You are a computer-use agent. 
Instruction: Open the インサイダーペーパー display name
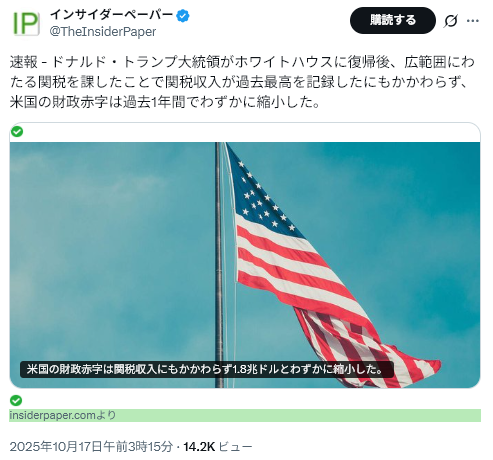coord(111,15)
